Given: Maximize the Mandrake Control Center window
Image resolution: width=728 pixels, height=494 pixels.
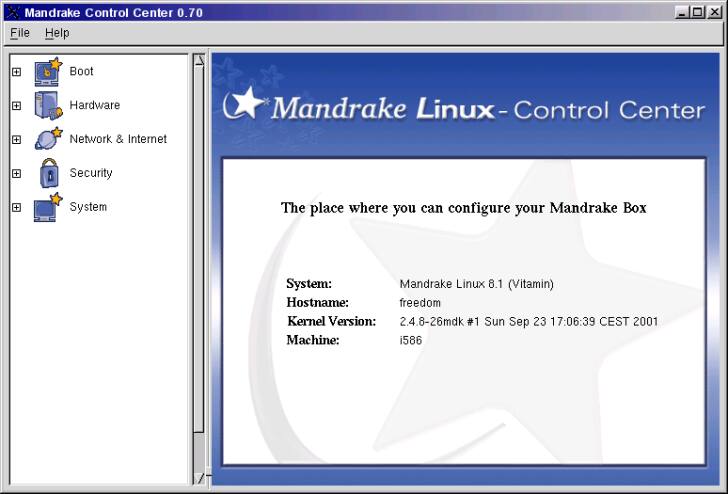Looking at the screenshot, I should (x=698, y=13).
